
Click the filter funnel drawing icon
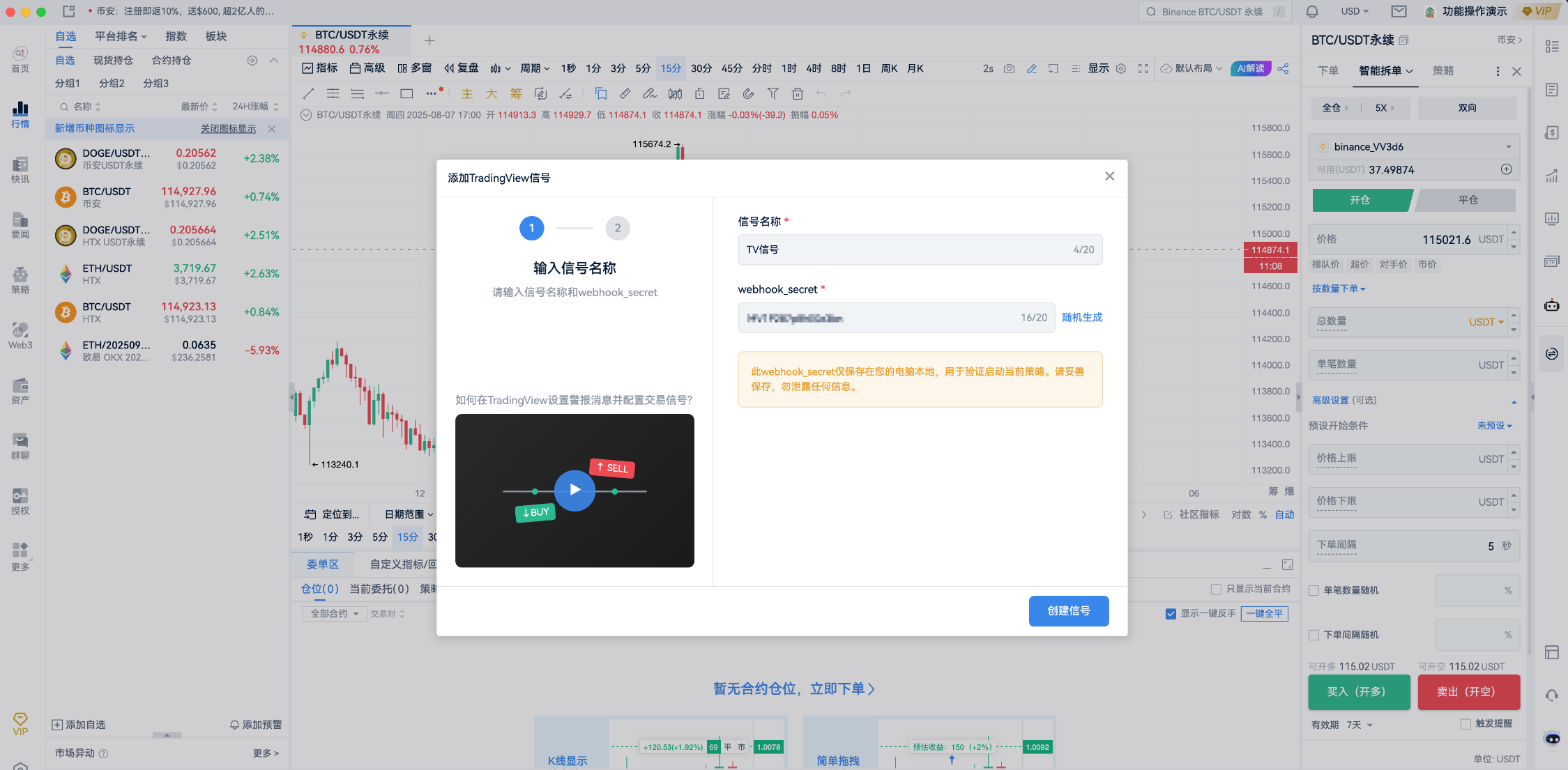click(772, 93)
